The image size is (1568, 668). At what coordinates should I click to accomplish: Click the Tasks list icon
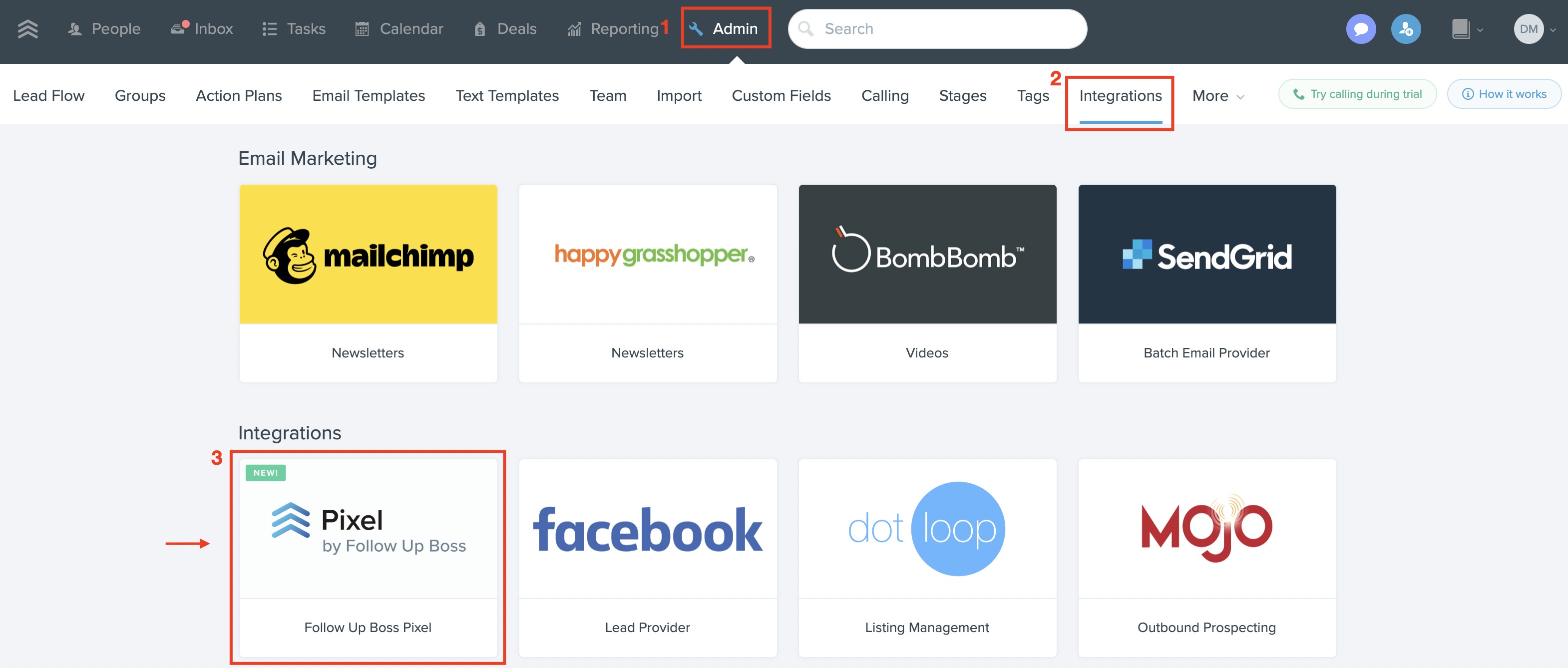(270, 28)
